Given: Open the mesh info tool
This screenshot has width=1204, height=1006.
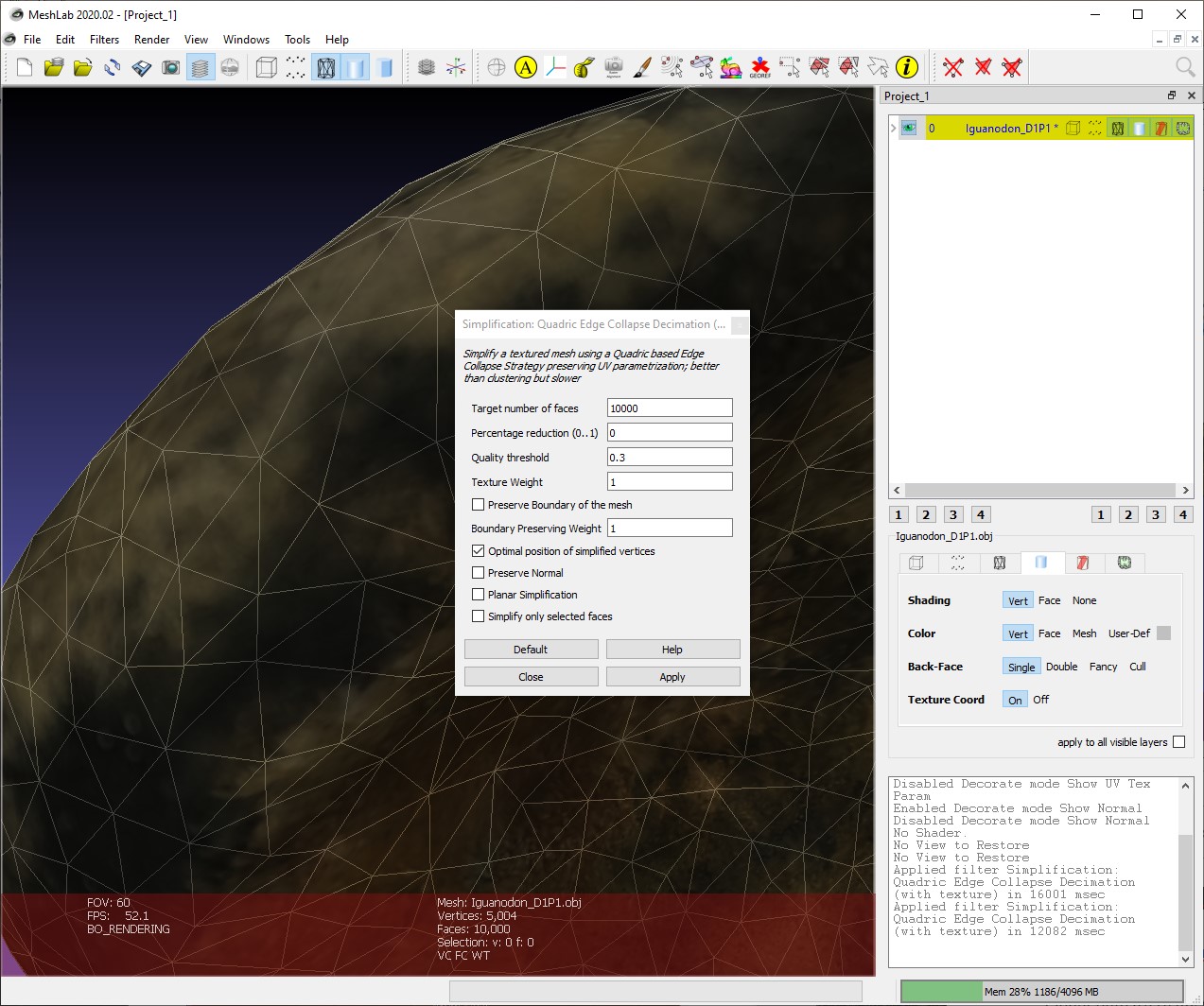Looking at the screenshot, I should tap(908, 67).
